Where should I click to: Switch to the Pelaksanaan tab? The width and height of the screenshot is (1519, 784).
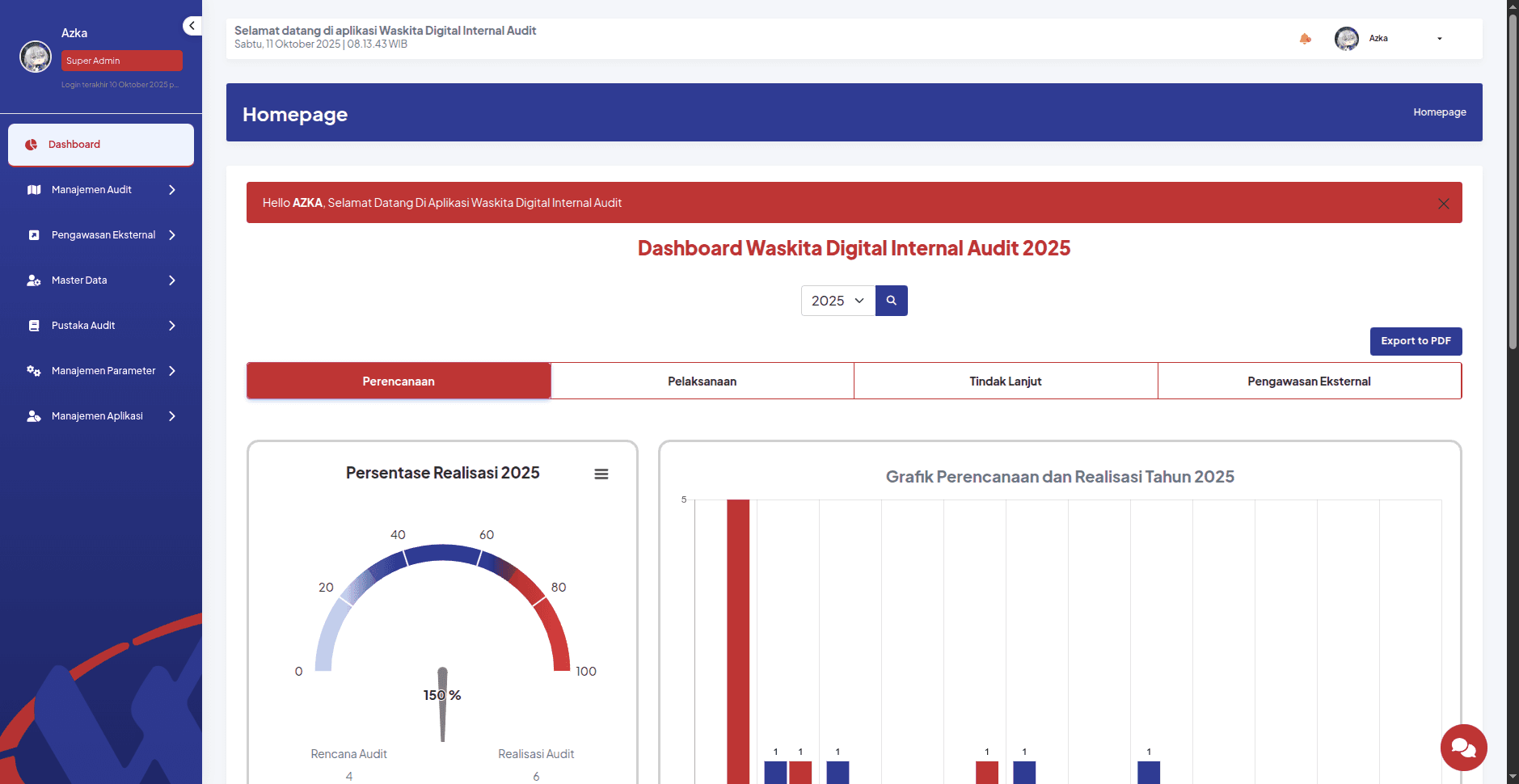702,380
